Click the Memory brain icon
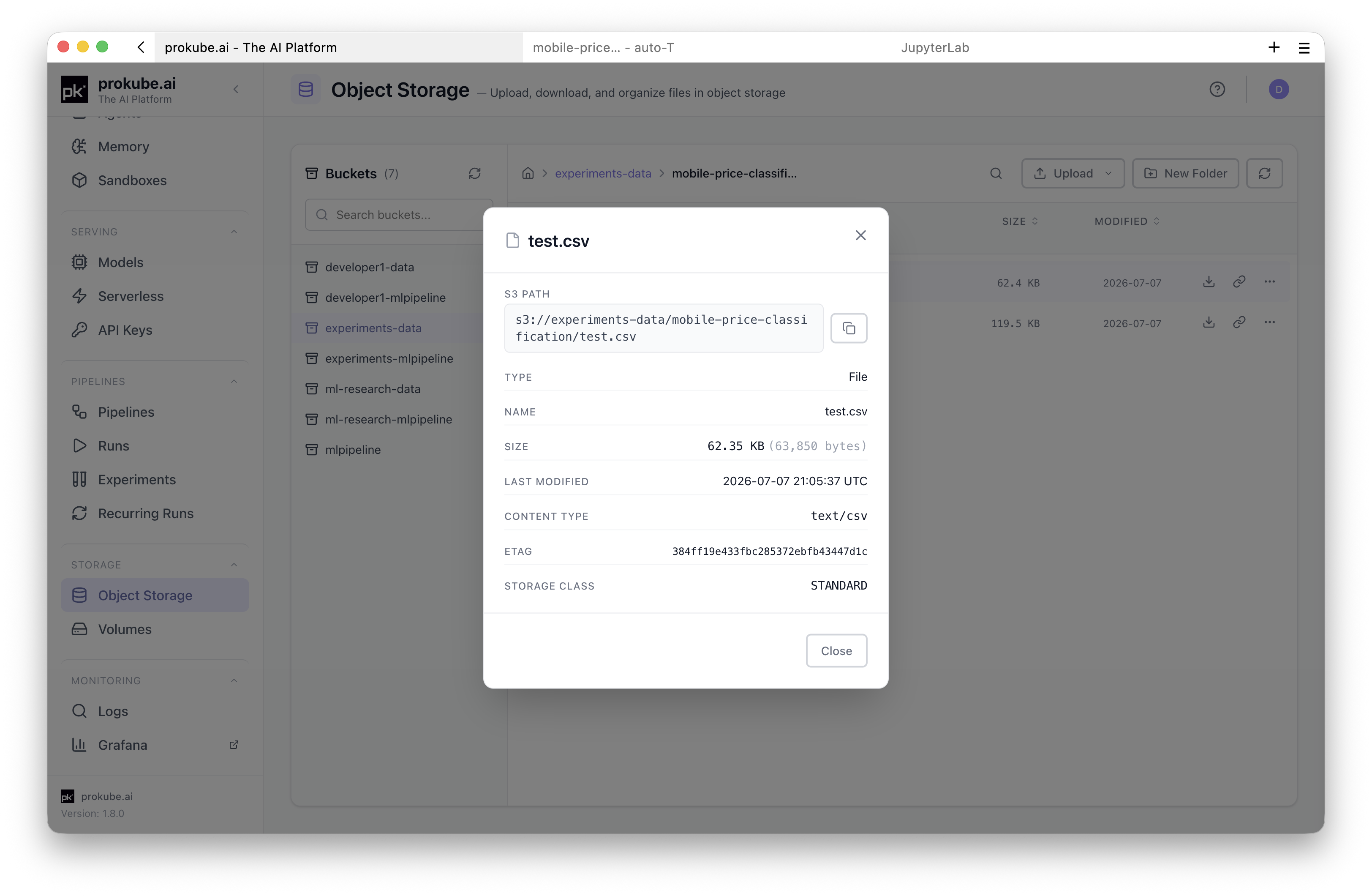 pos(79,147)
